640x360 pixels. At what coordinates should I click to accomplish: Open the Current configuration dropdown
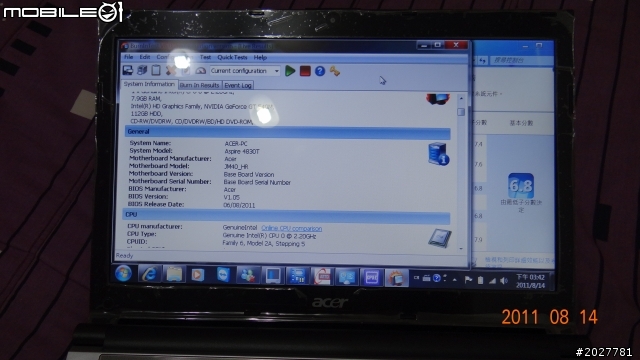point(245,71)
